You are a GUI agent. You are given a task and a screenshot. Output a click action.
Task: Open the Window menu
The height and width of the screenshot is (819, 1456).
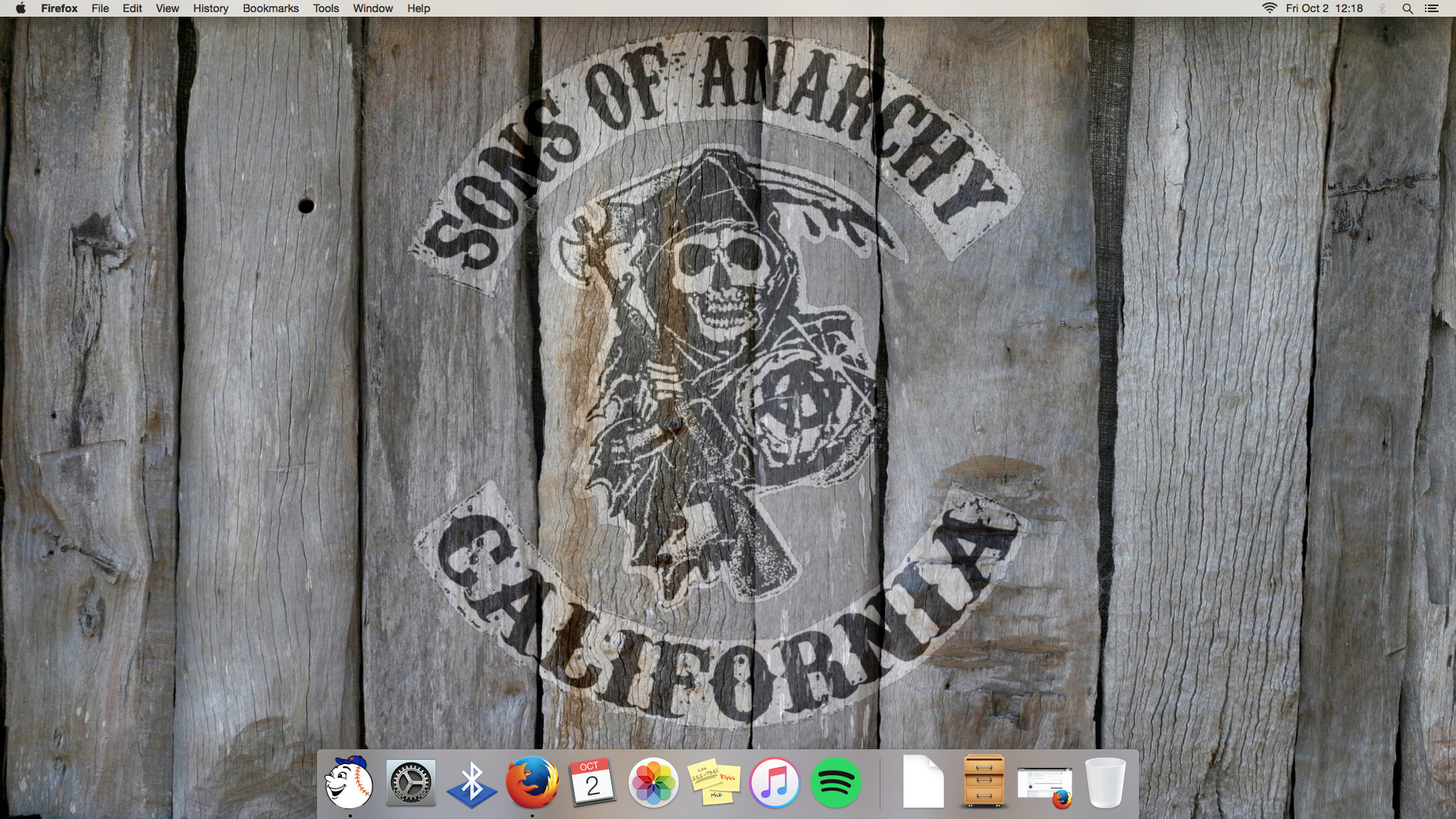coord(373,8)
